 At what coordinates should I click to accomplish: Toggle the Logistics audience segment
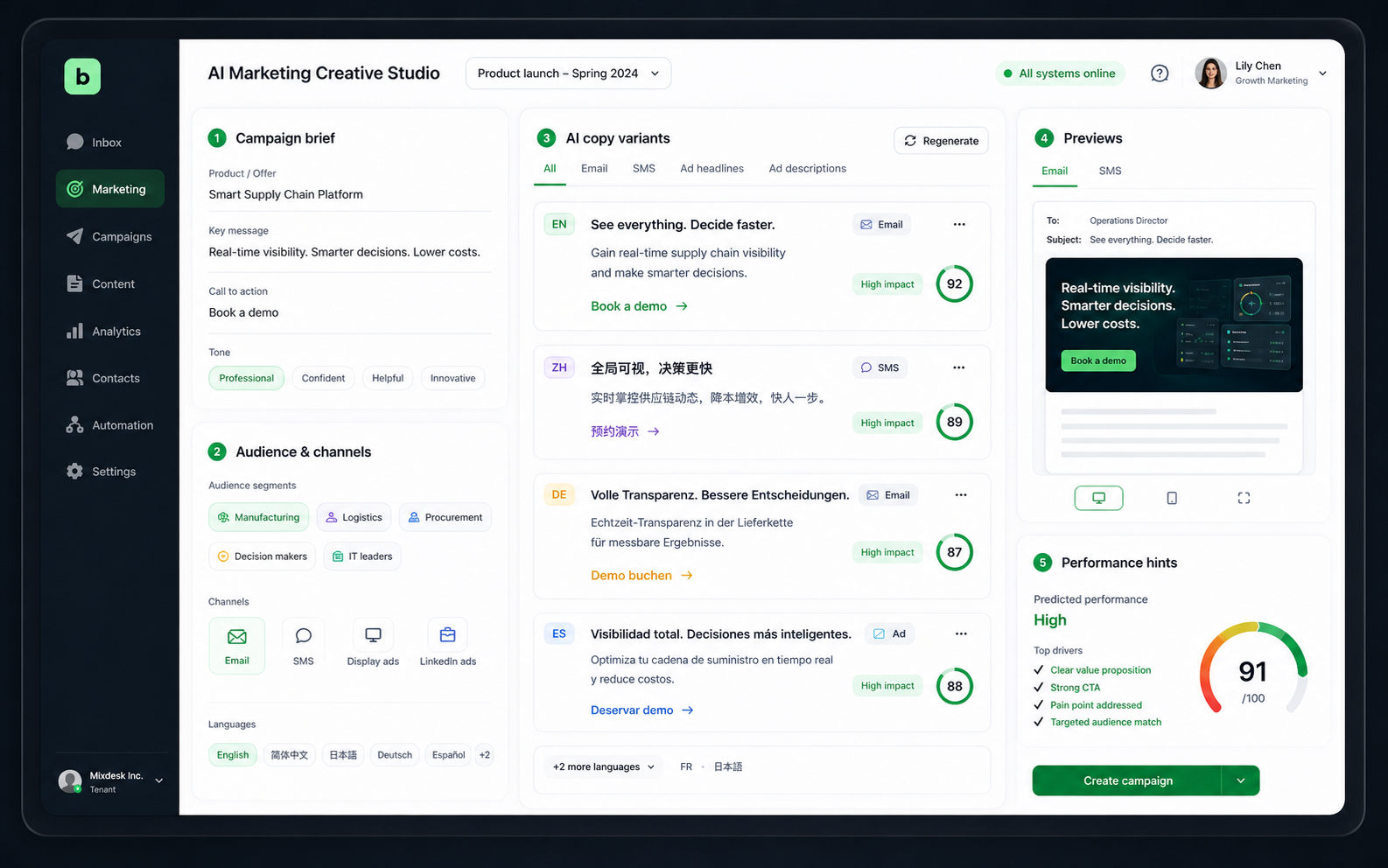[354, 517]
